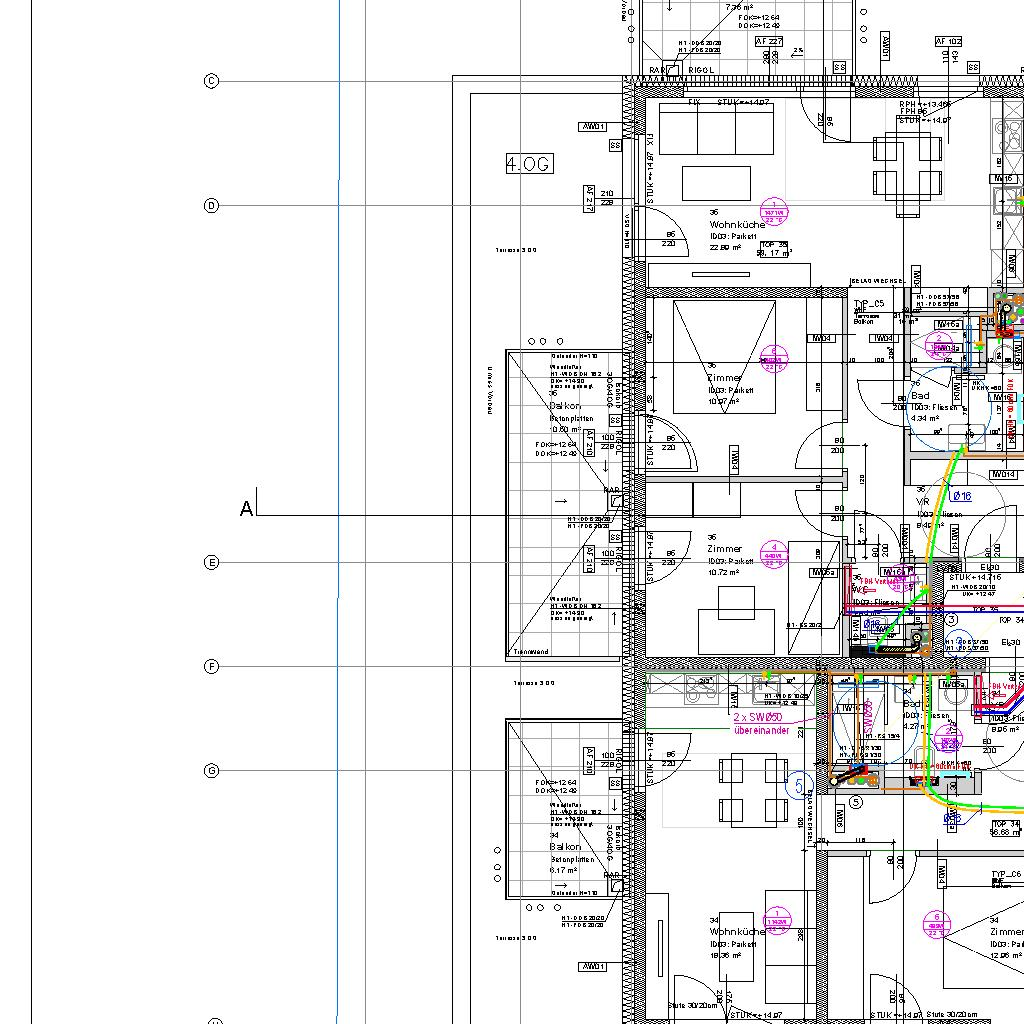Click the "TYP_C5" label
Viewport: 1024px width, 1024px height.
869,304
